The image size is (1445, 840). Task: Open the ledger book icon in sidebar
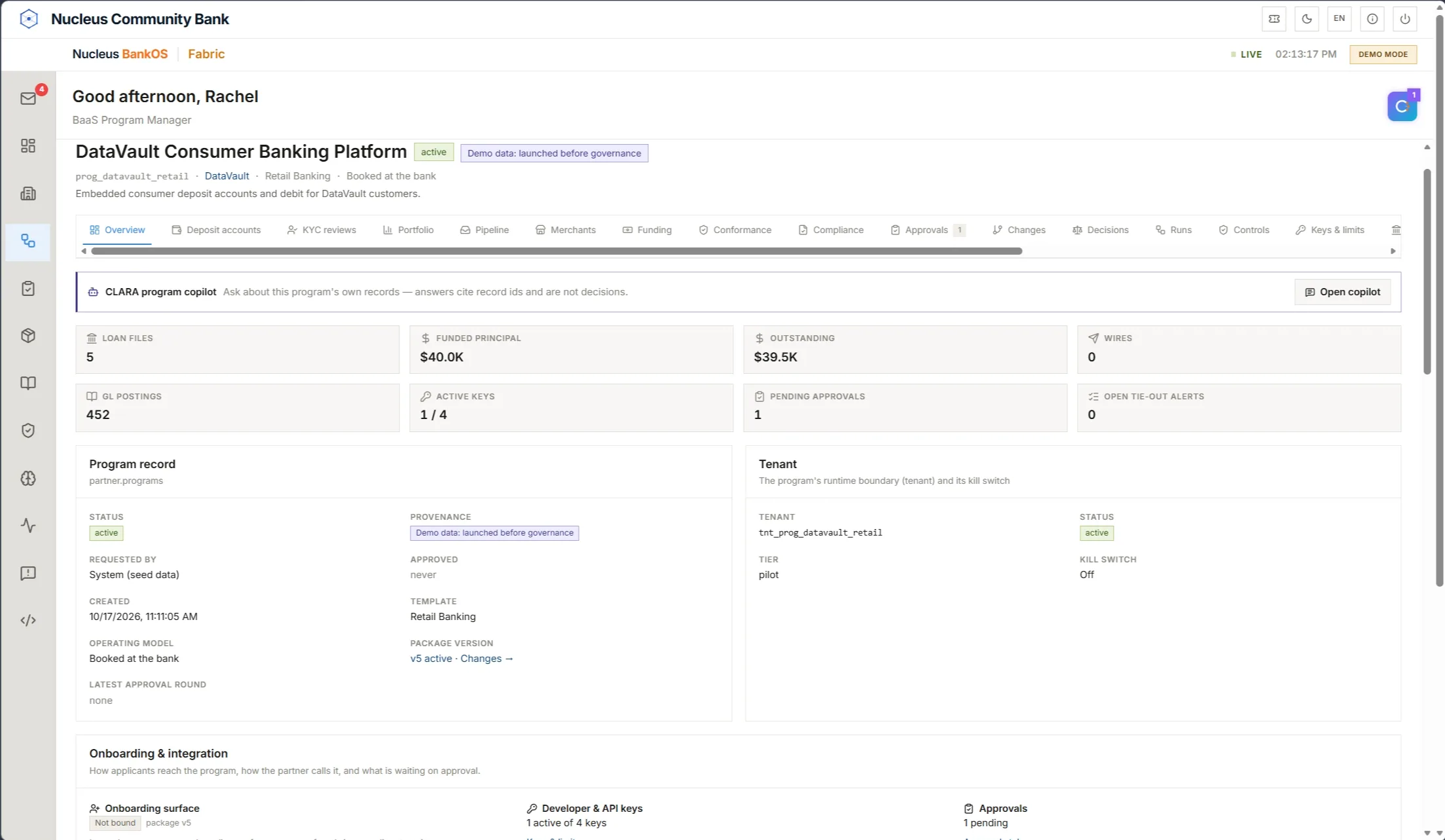coord(28,383)
